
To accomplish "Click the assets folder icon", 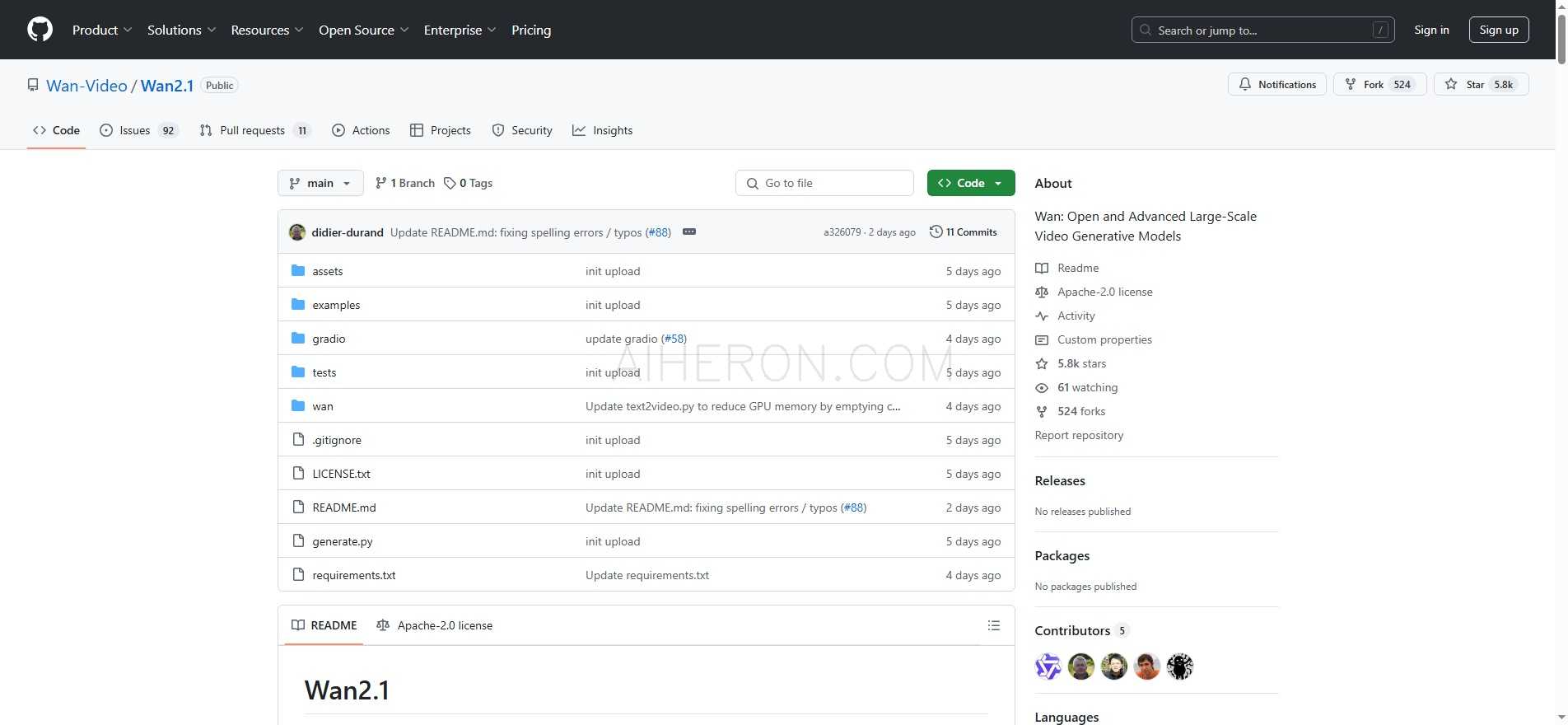I will tap(298, 270).
